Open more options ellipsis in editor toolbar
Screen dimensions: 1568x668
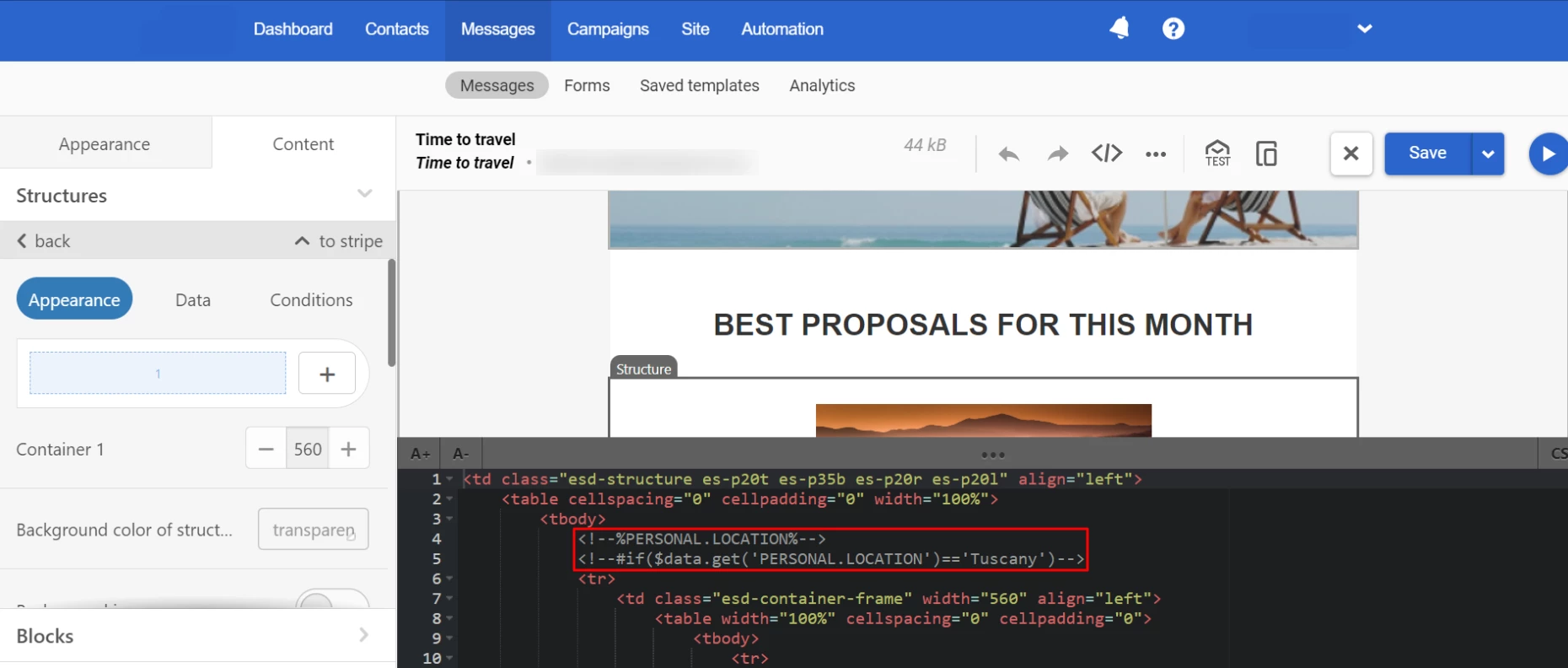[x=1156, y=154]
